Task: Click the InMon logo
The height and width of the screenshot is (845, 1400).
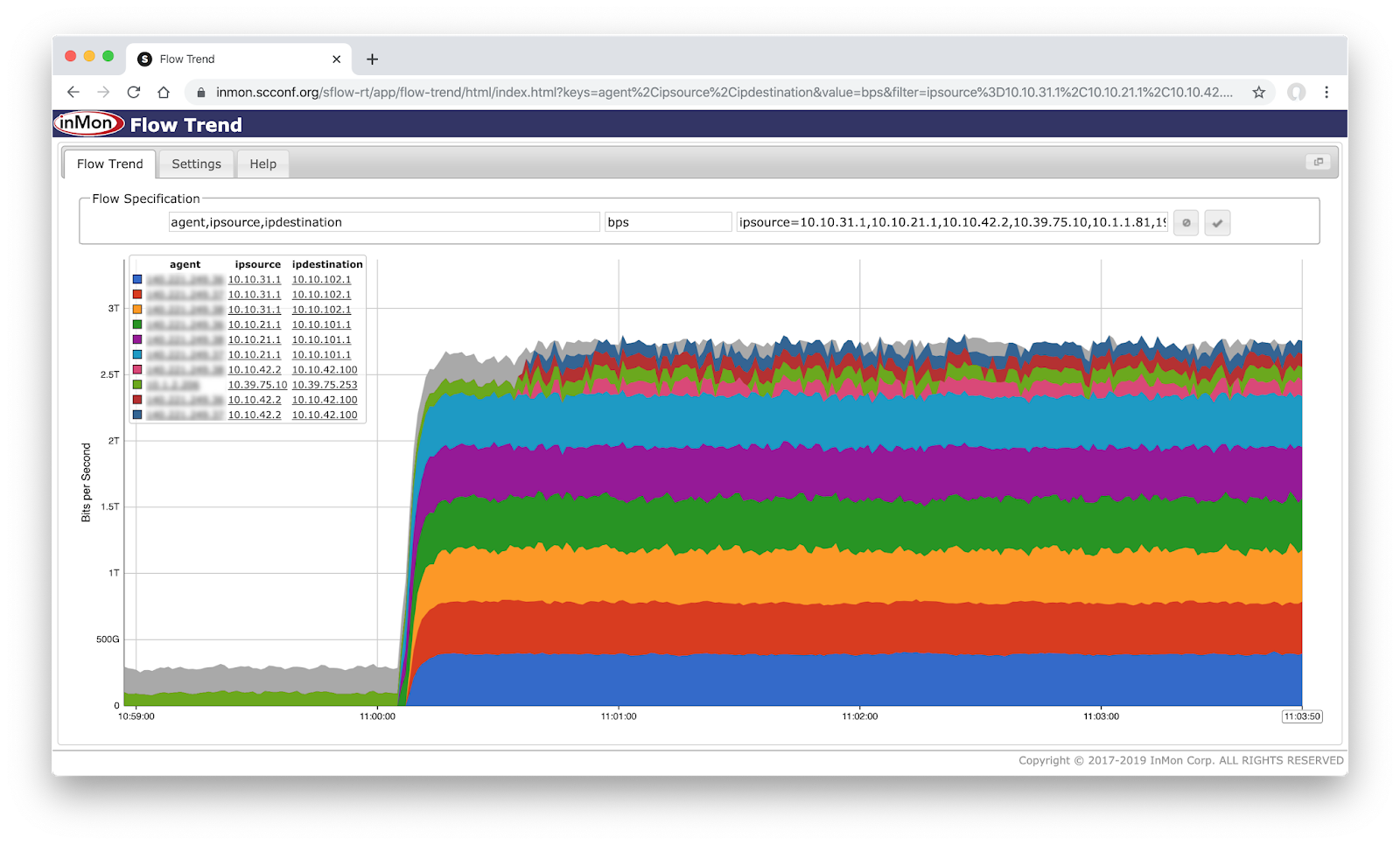Action: [x=89, y=123]
